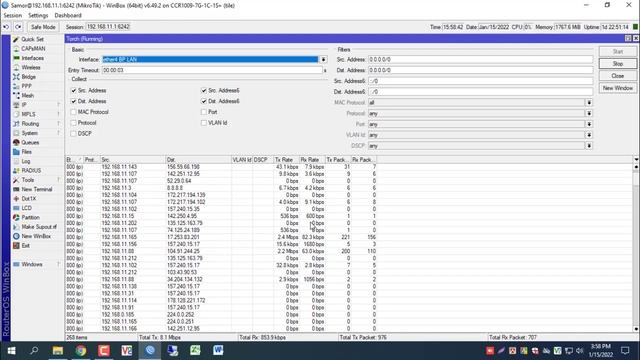Viewport: 640px width, 360px height.
Task: Open Queues in the sidebar
Action: (x=30, y=142)
